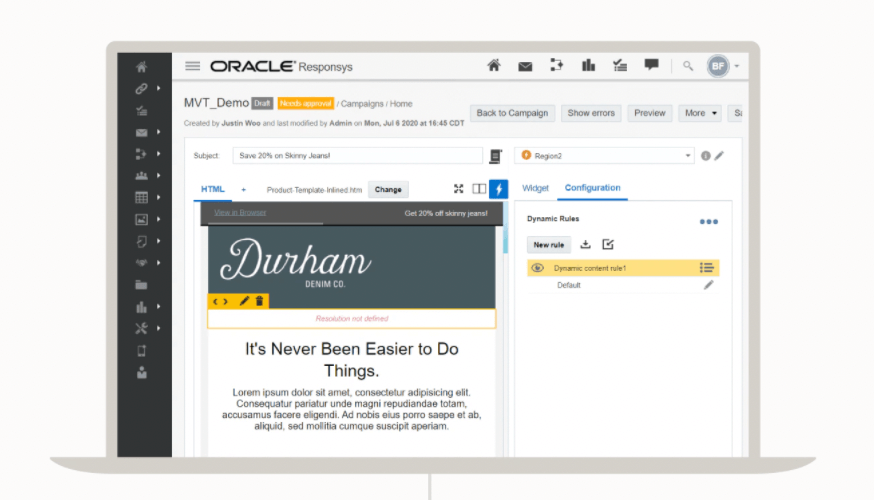Image resolution: width=874 pixels, height=500 pixels.
Task: Open the hamburger menu next to Oracle logo
Action: click(192, 66)
